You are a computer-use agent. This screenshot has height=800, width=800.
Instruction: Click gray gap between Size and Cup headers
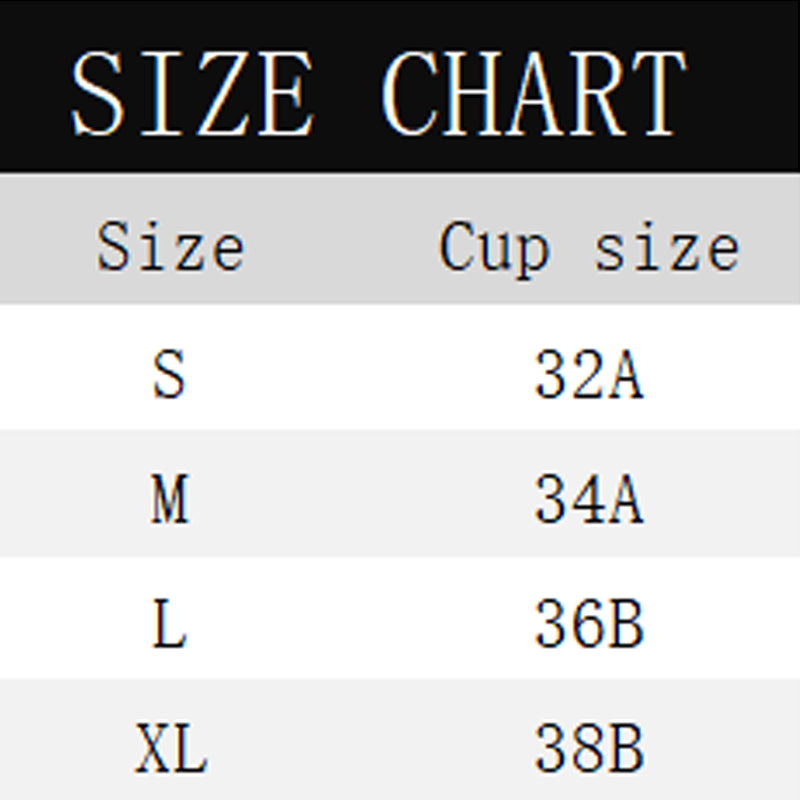(x=340, y=247)
